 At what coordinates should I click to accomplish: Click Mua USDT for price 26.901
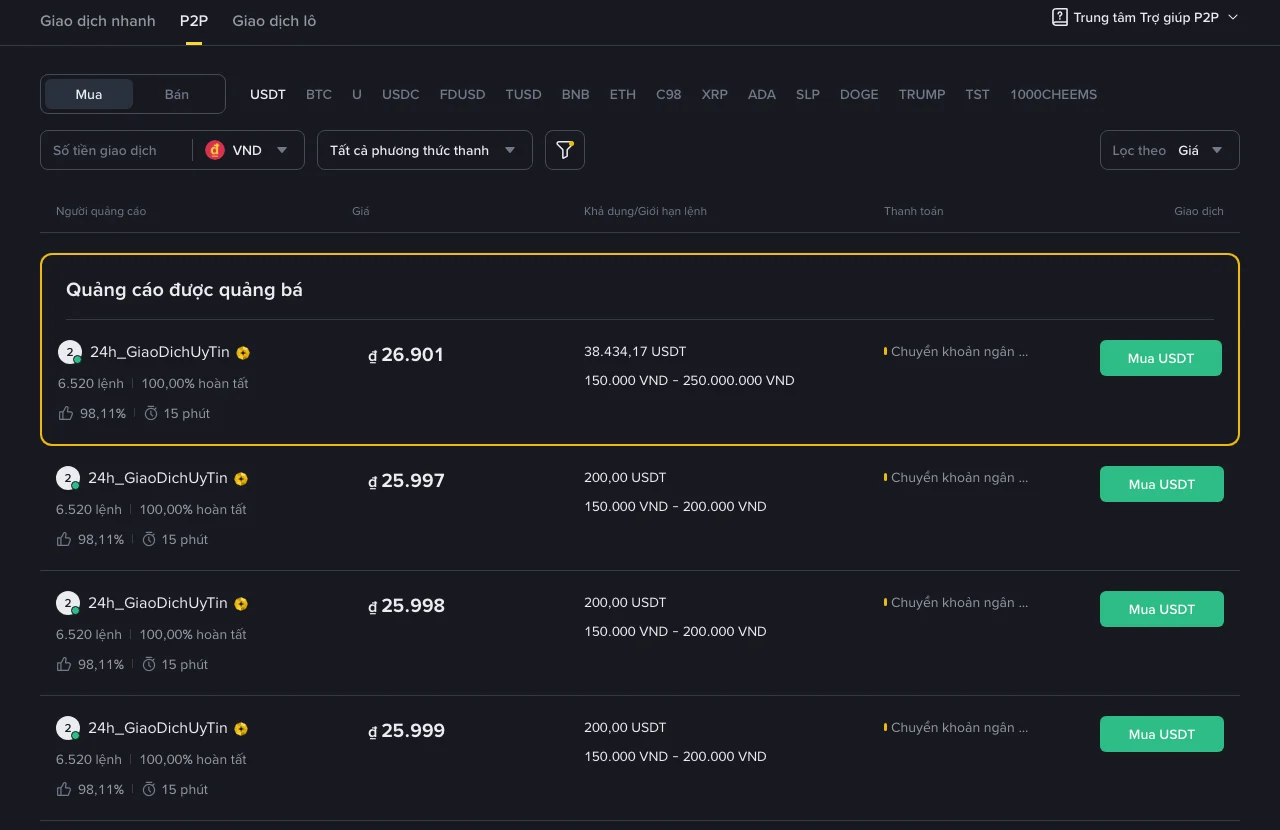(x=1161, y=358)
